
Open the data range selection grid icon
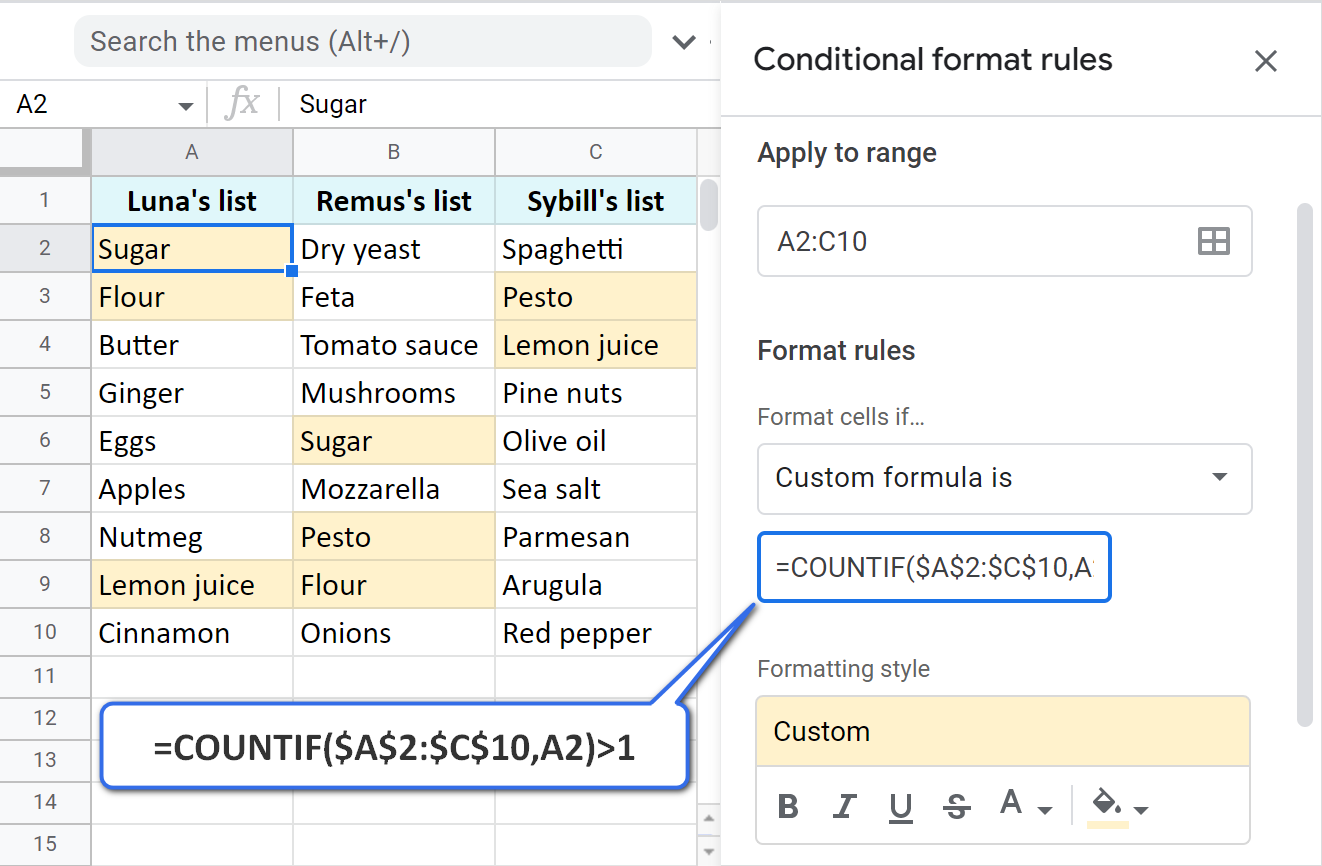(x=1213, y=240)
